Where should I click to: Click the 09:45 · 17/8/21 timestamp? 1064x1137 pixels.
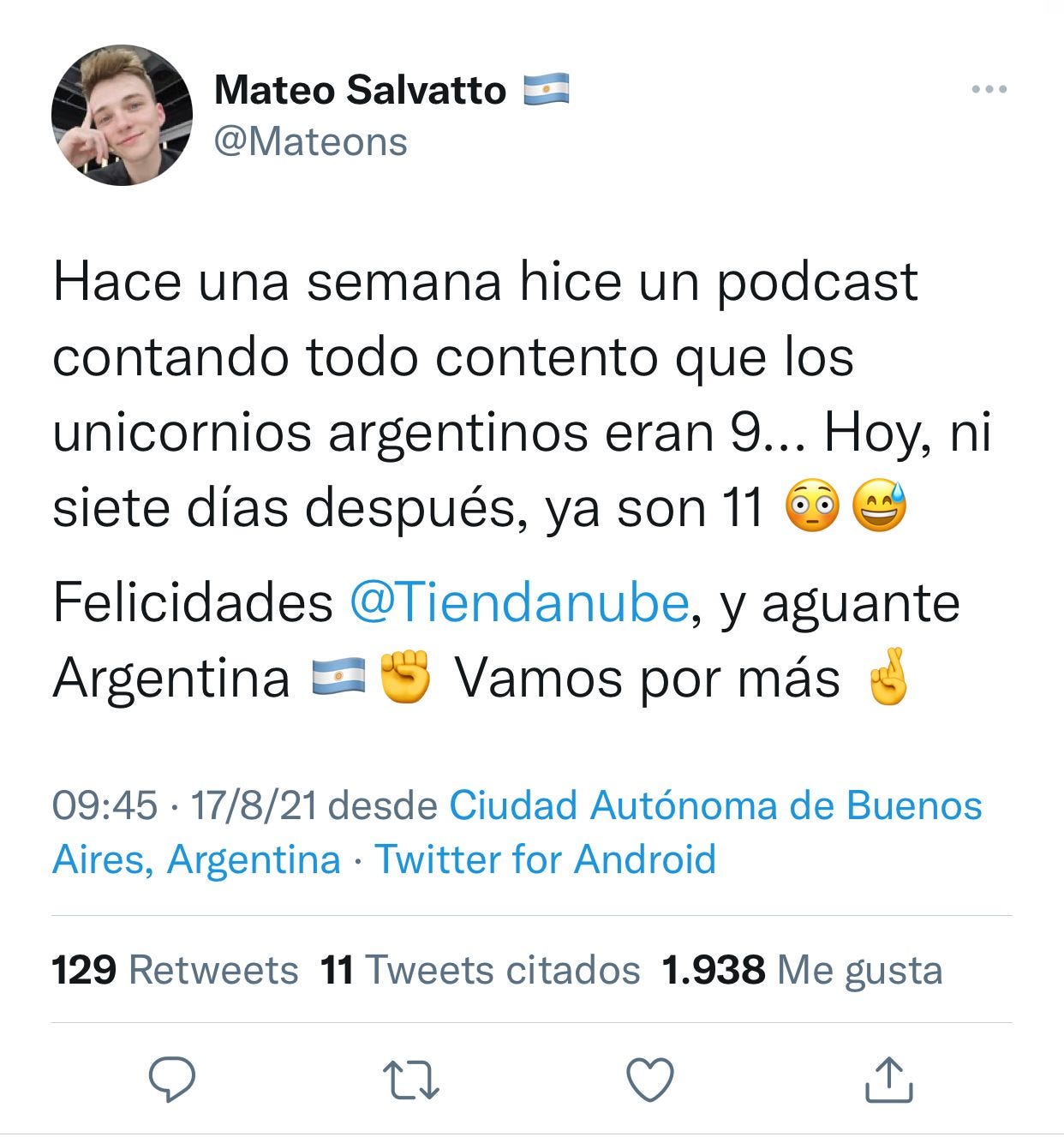click(184, 805)
